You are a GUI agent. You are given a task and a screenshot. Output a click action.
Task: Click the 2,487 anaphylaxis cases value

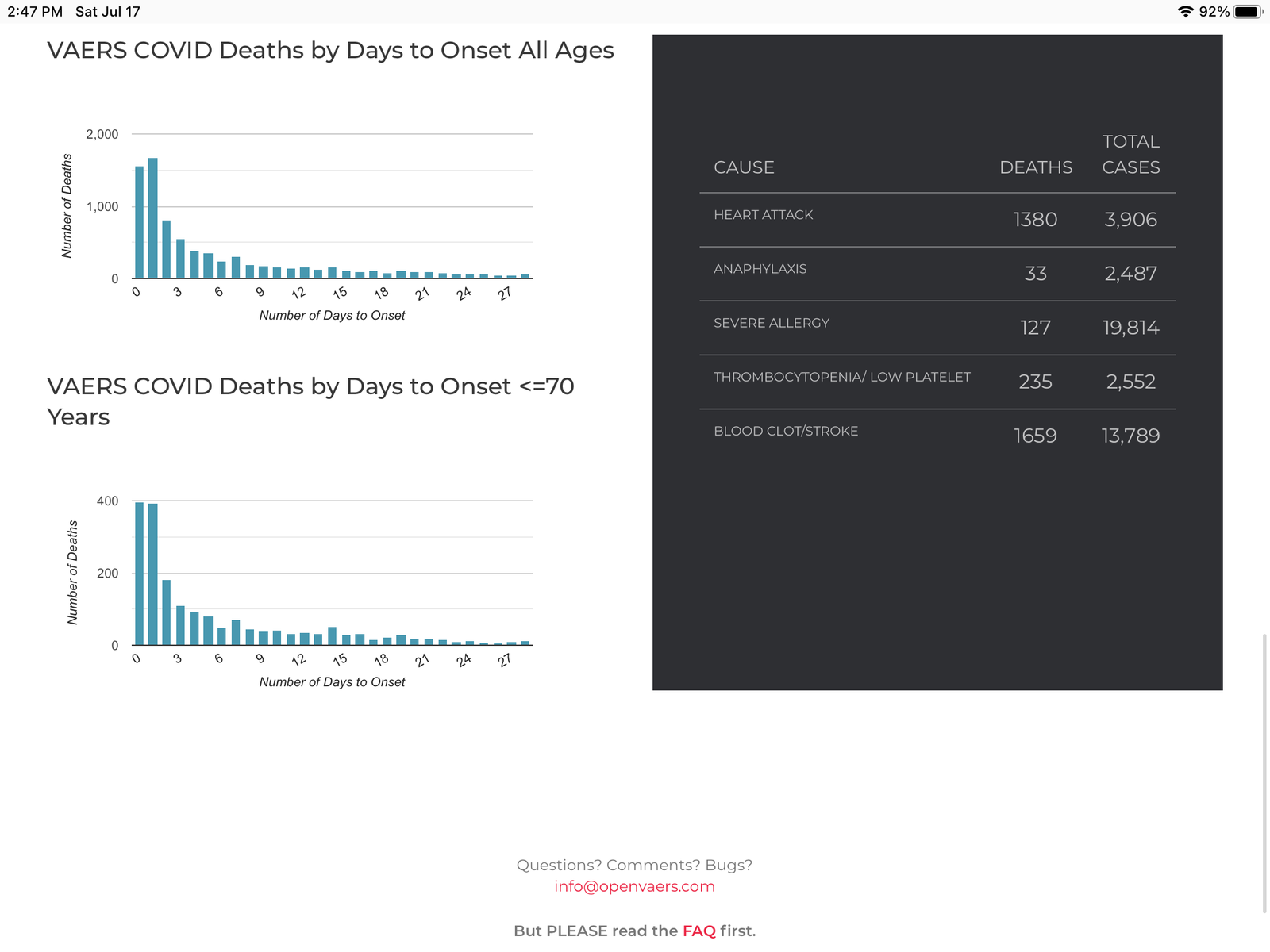[x=1130, y=274]
